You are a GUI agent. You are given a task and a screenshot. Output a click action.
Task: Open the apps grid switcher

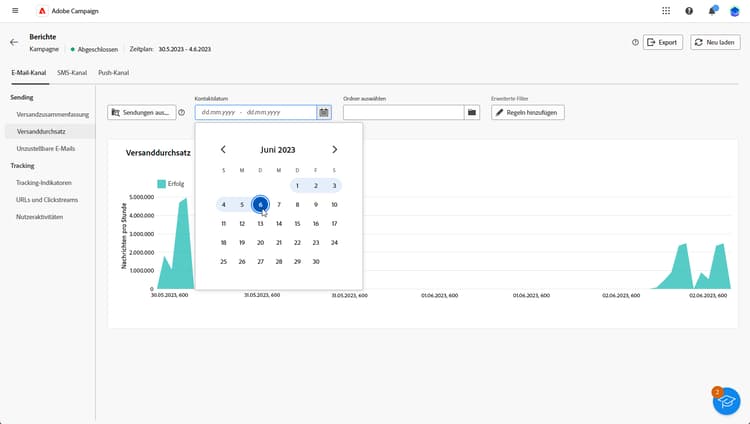[x=666, y=11]
